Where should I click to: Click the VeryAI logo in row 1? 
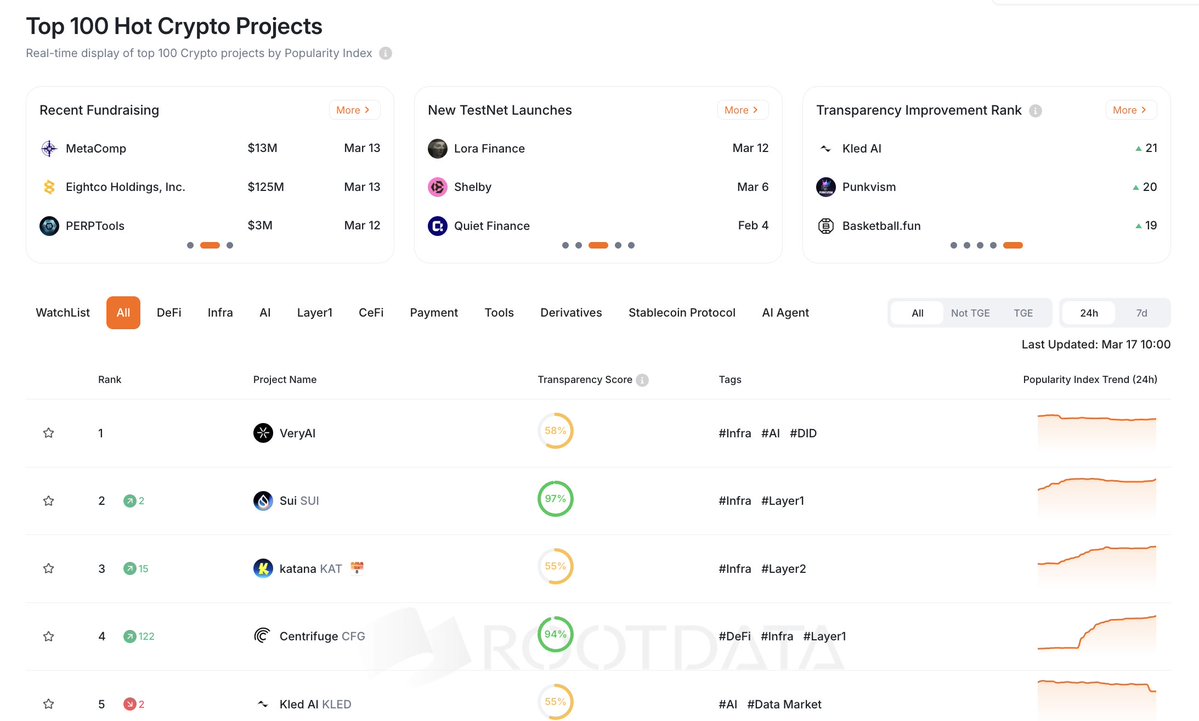263,433
